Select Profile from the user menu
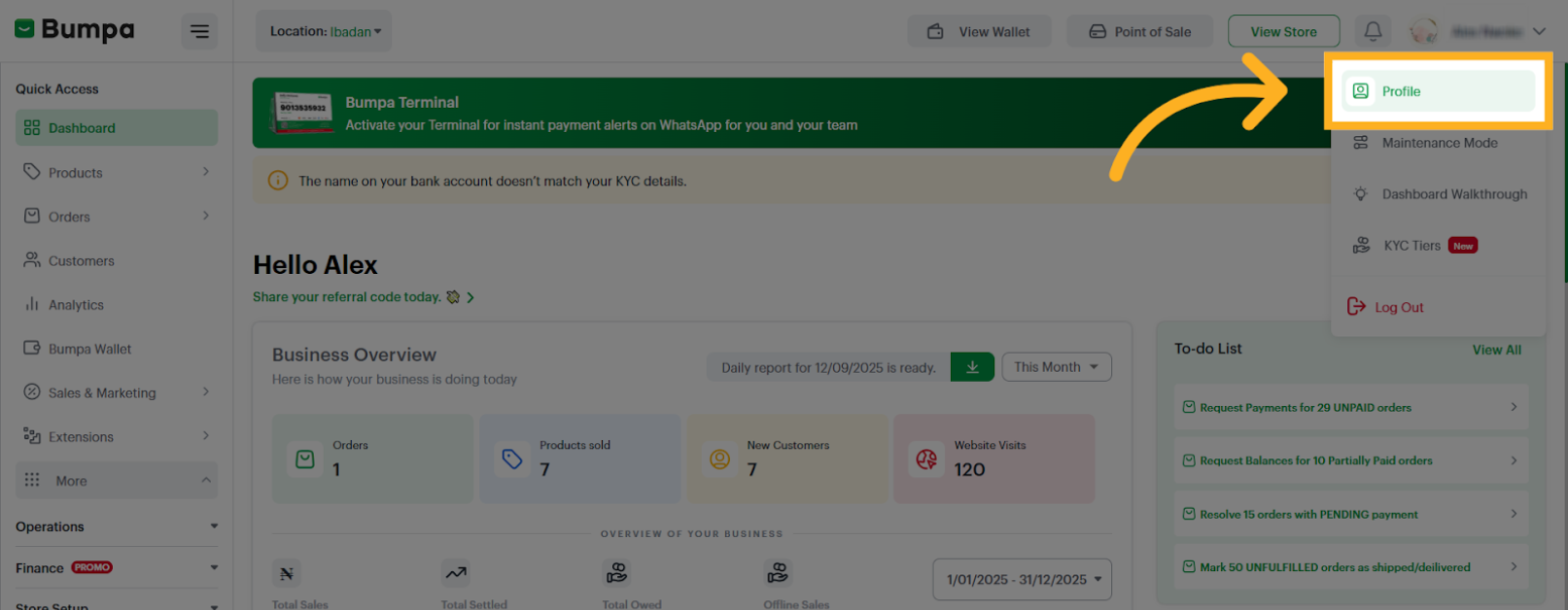 pos(1439,90)
